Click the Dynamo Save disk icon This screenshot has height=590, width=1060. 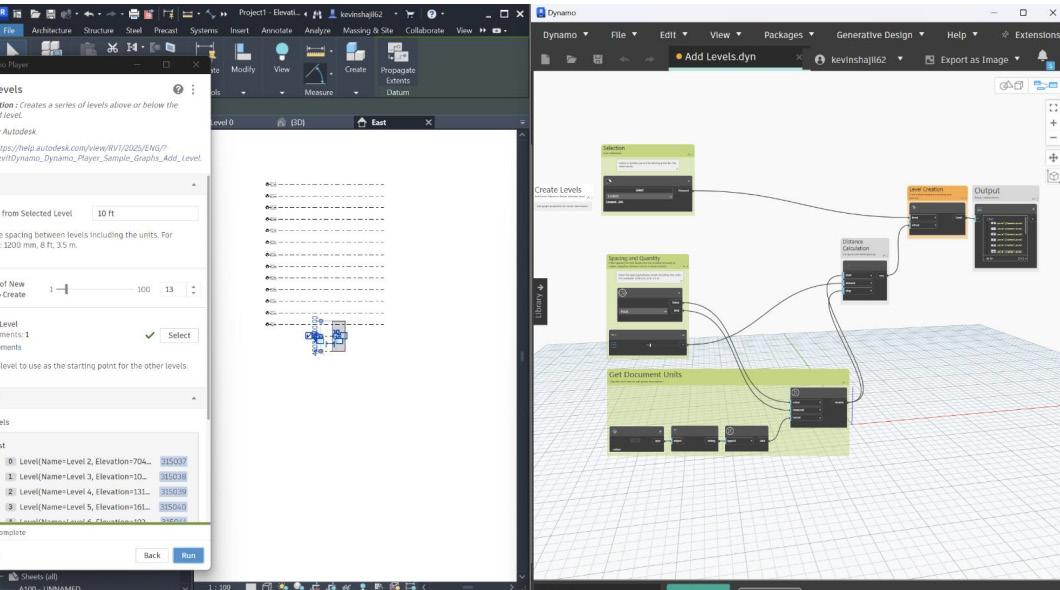tap(598, 59)
